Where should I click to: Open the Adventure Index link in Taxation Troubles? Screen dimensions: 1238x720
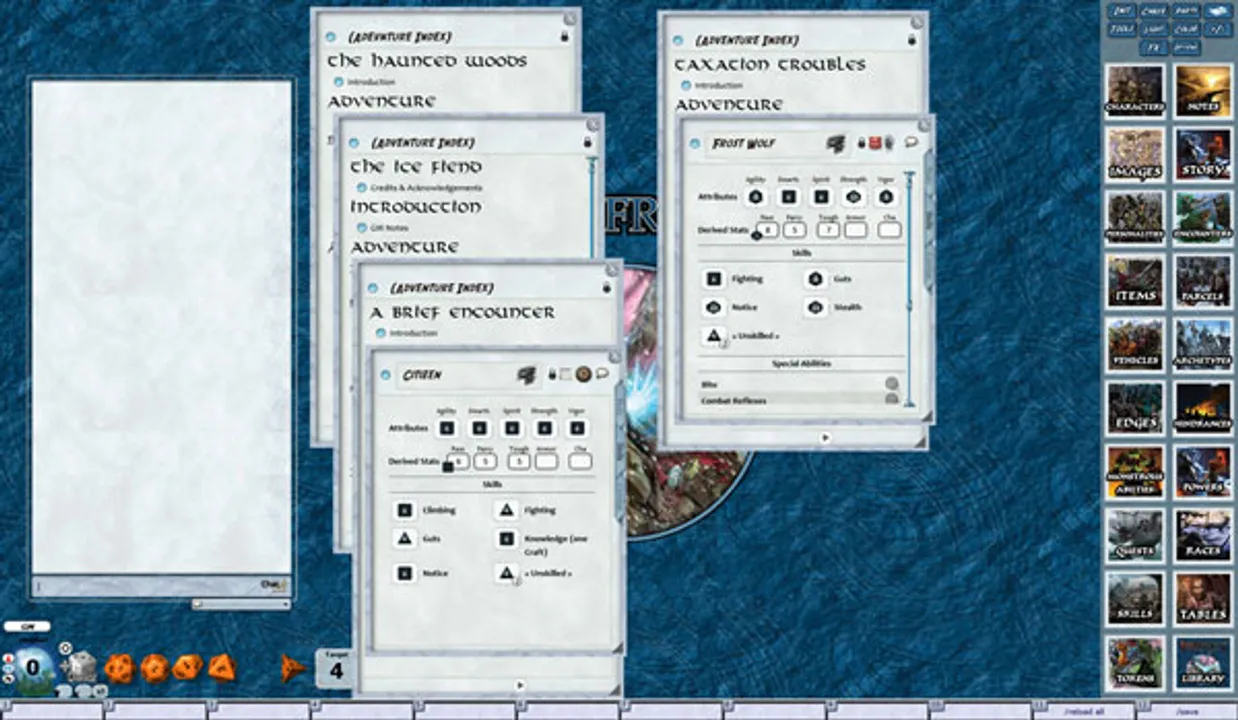746,40
